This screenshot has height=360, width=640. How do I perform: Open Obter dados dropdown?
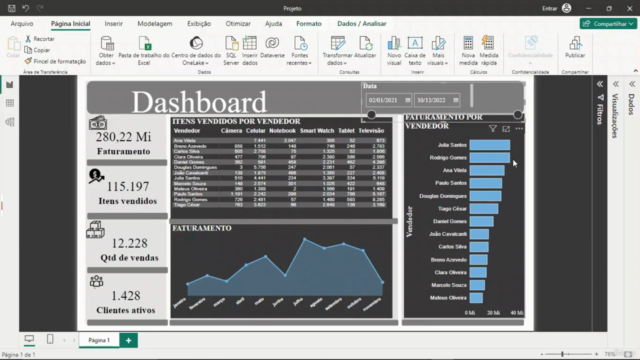[106, 51]
